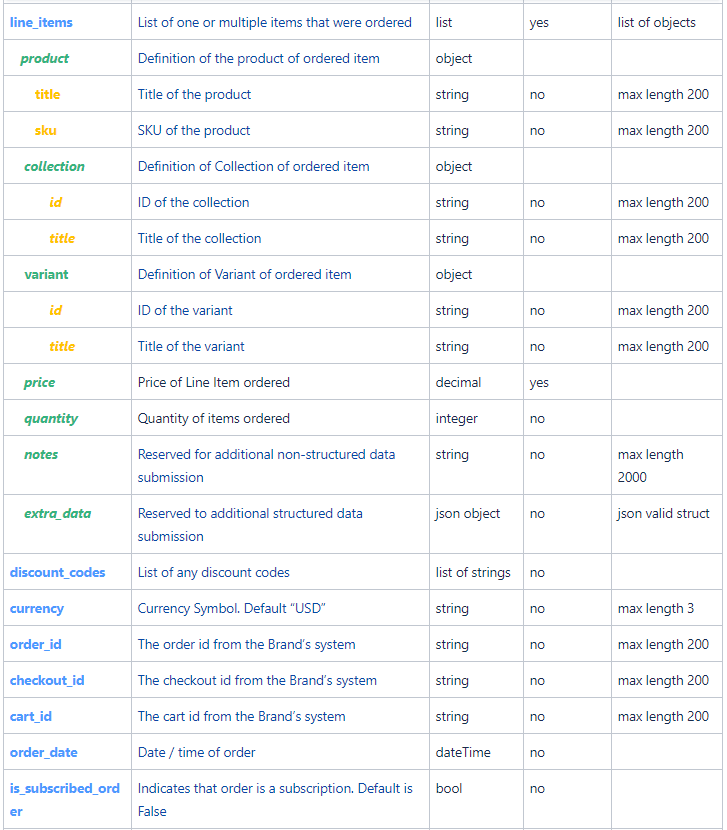The height and width of the screenshot is (830, 727).
Task: Click 'Definition of Collection of ordered item' text
Action: point(254,167)
